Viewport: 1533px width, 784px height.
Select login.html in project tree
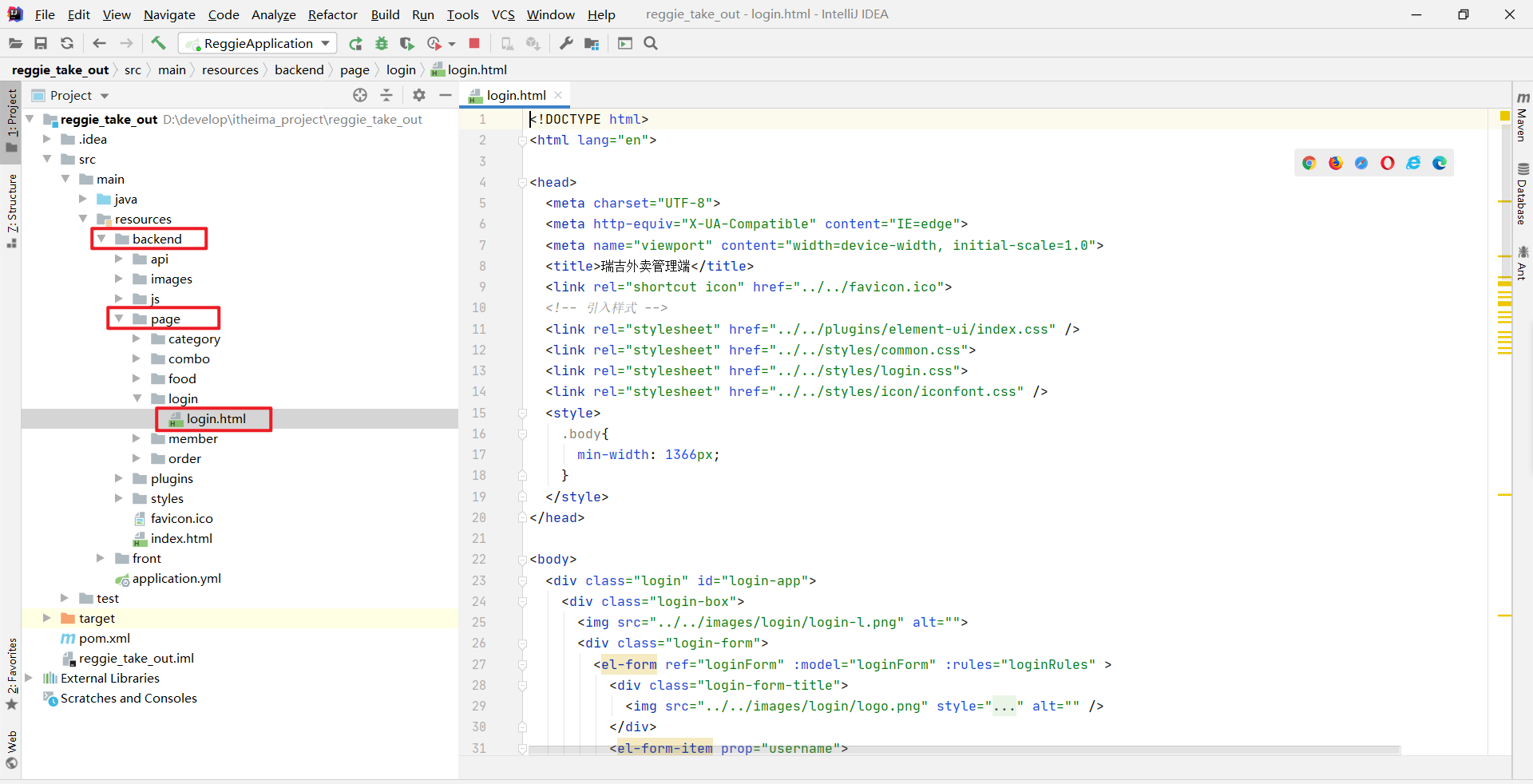point(216,418)
